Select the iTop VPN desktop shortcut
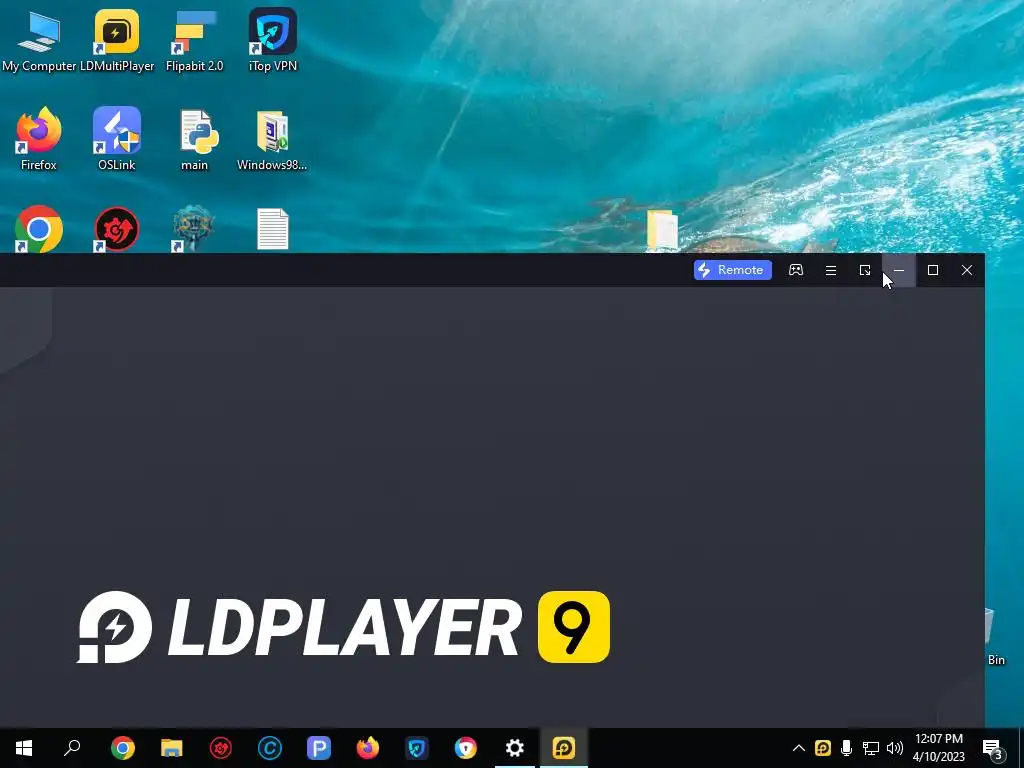Image resolution: width=1024 pixels, height=768 pixels. [x=273, y=40]
